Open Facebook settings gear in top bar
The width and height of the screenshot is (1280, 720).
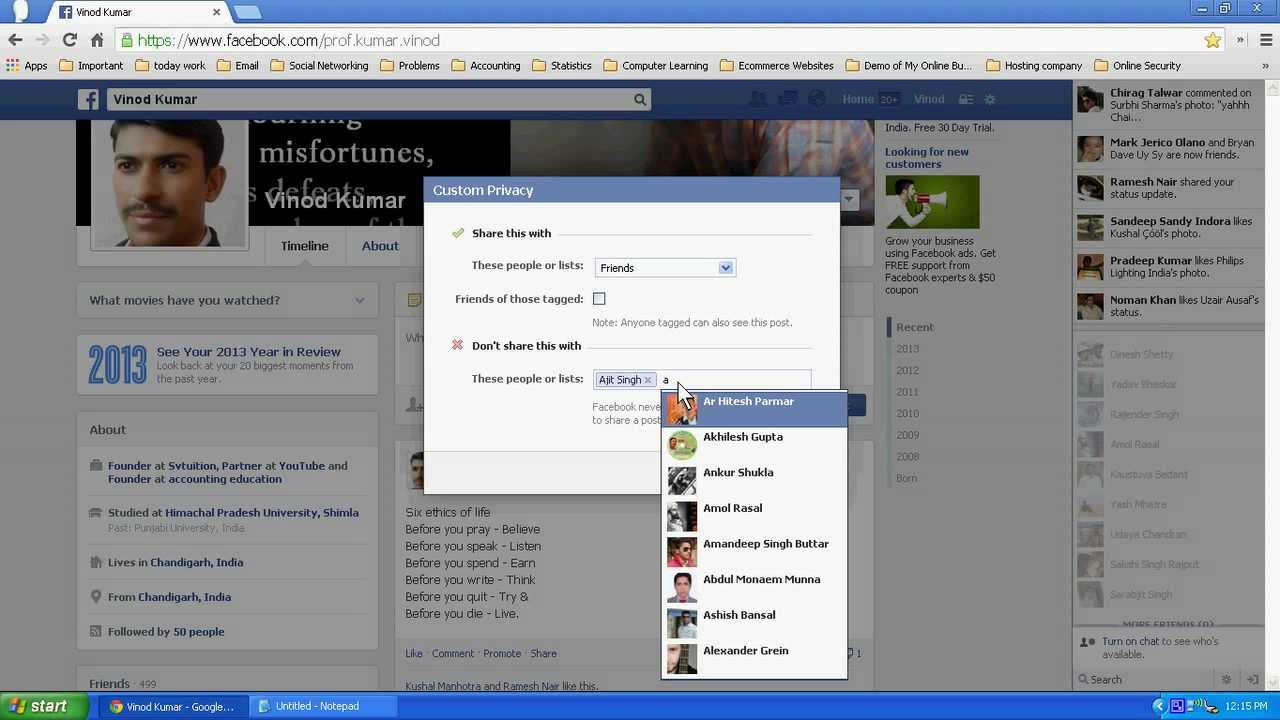[x=990, y=99]
